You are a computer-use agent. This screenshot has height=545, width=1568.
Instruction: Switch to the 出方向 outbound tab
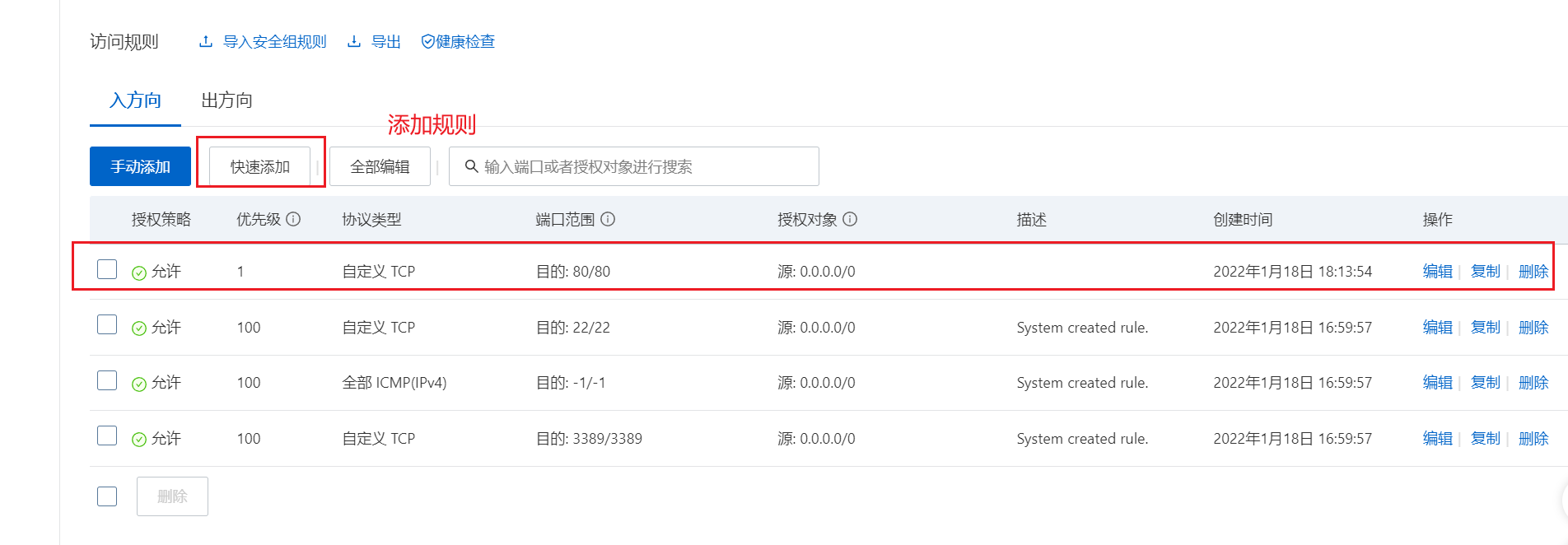226,100
